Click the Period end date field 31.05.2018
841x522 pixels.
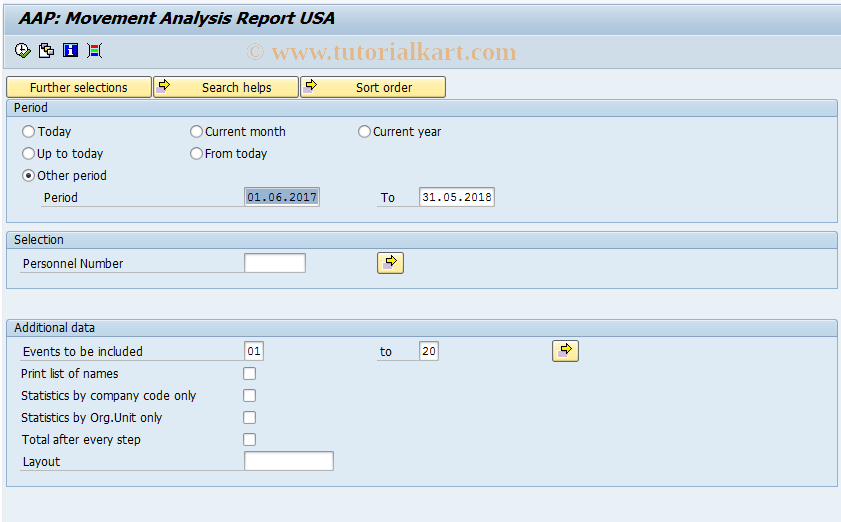coord(457,197)
